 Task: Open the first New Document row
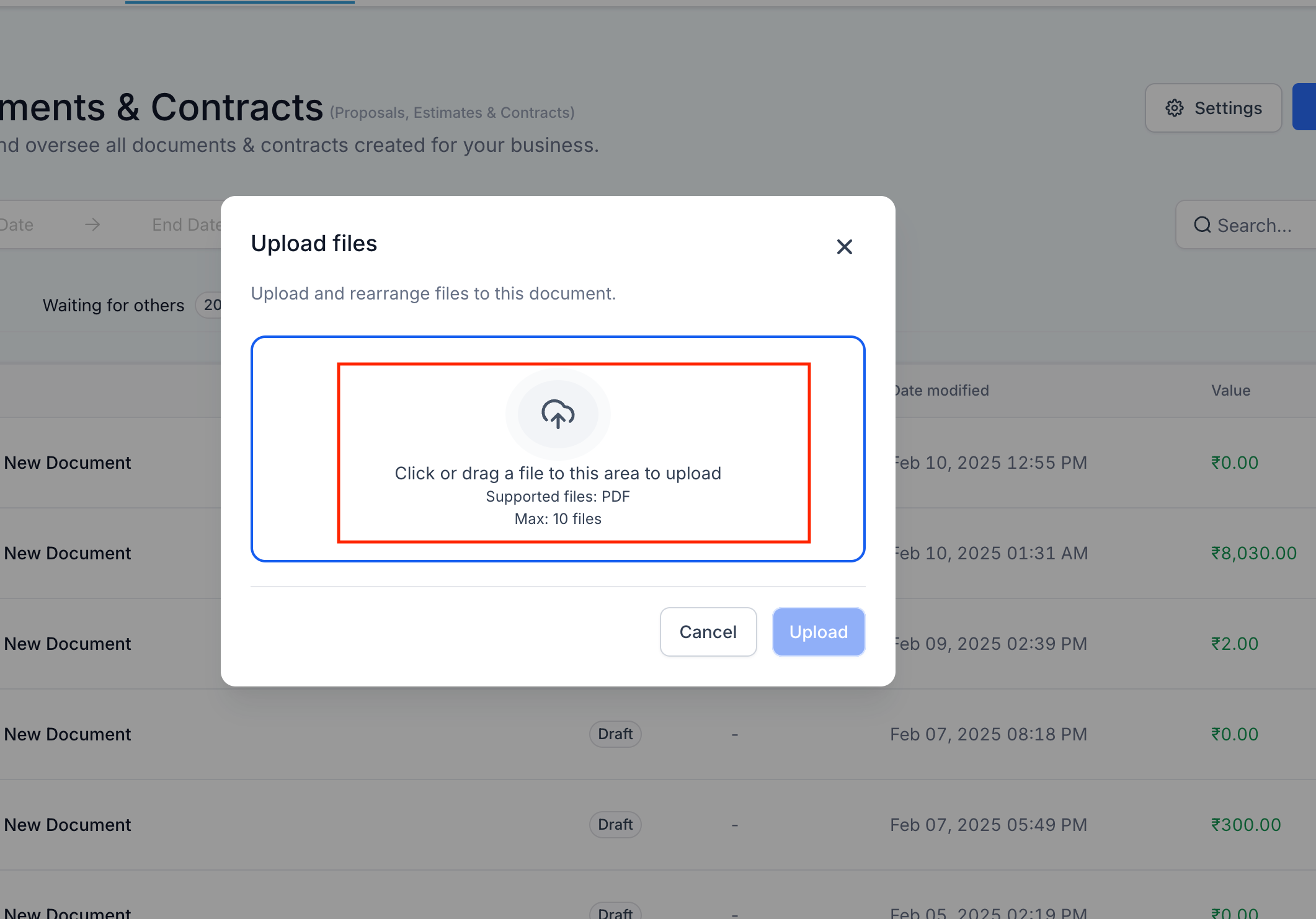(68, 463)
